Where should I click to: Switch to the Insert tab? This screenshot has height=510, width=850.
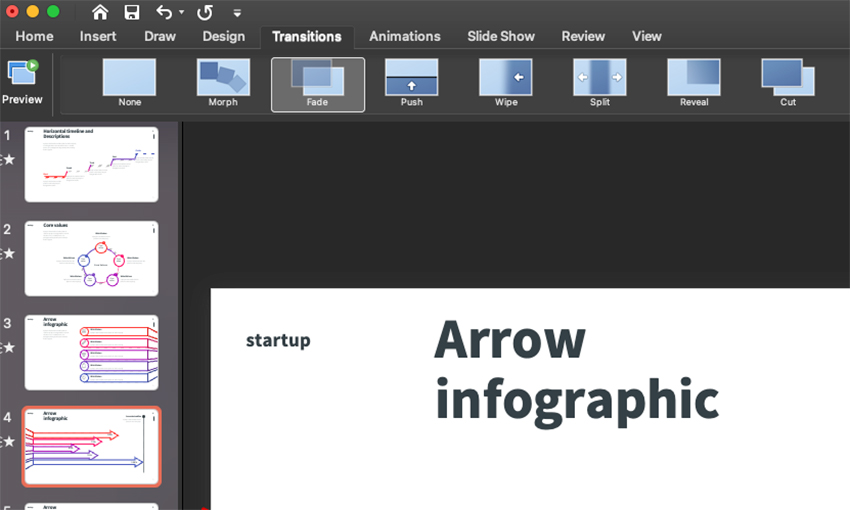coord(98,36)
